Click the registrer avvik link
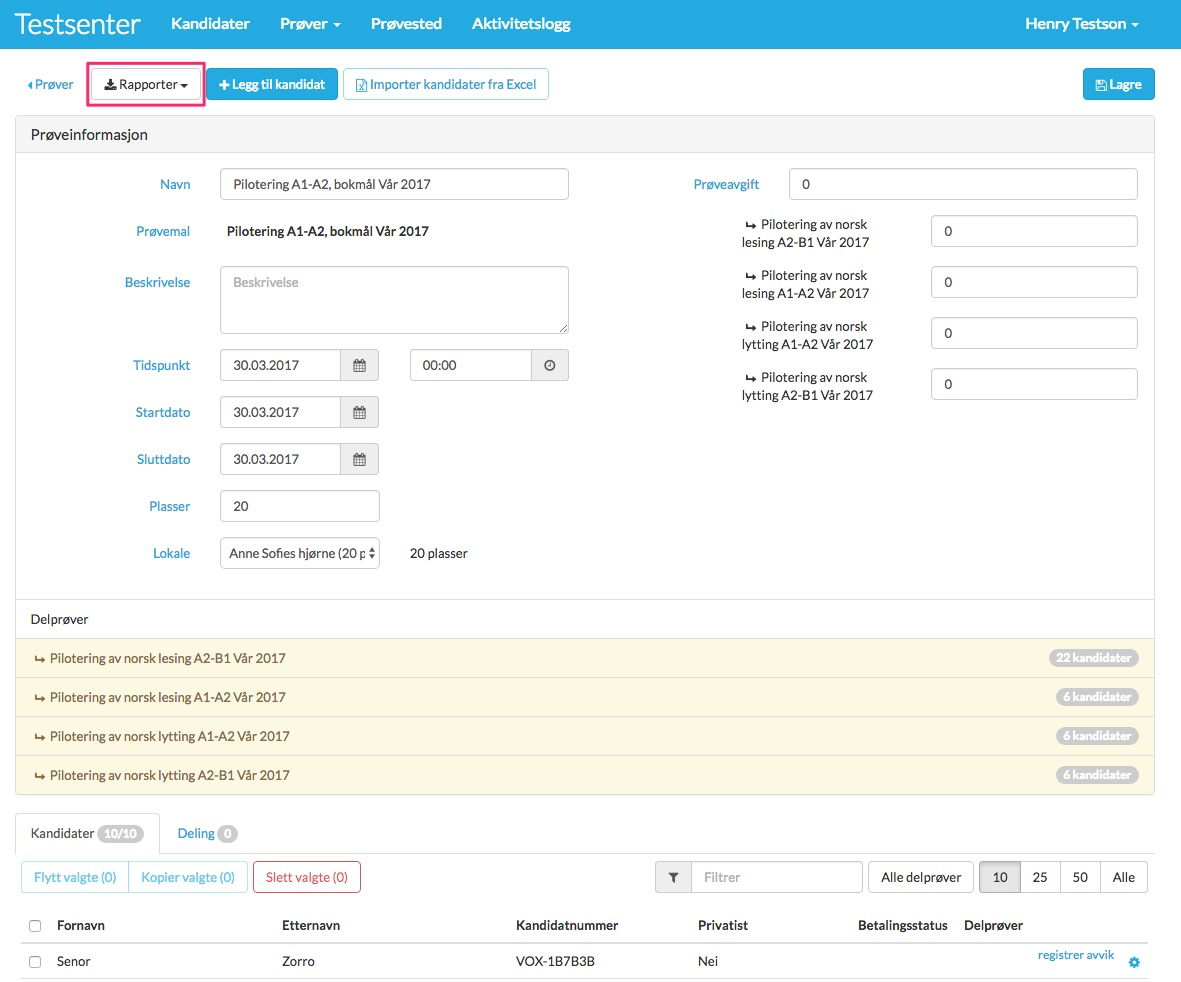Viewport: 1181px width, 982px height. click(x=1076, y=955)
